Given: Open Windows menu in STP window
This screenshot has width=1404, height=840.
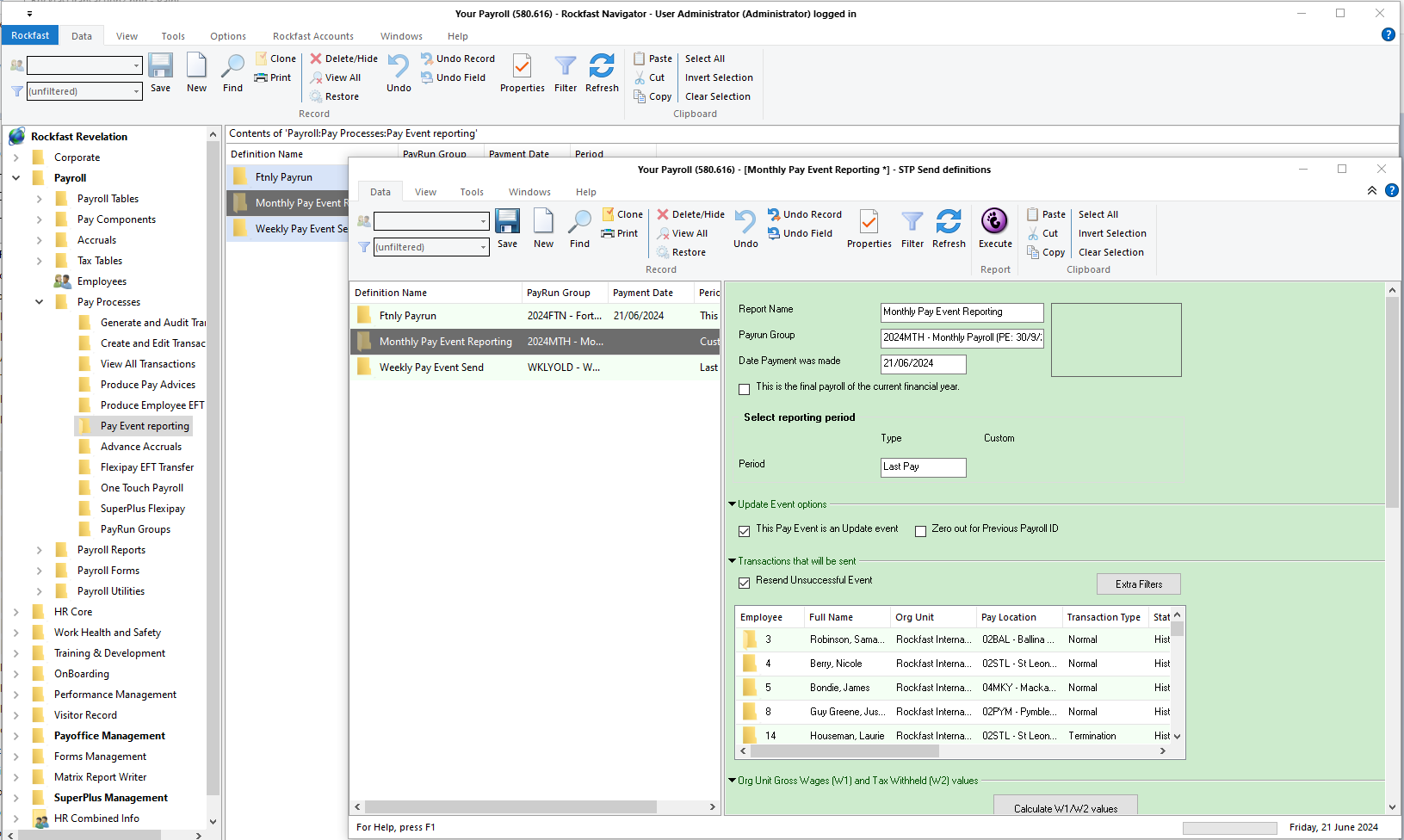Looking at the screenshot, I should coord(529,192).
